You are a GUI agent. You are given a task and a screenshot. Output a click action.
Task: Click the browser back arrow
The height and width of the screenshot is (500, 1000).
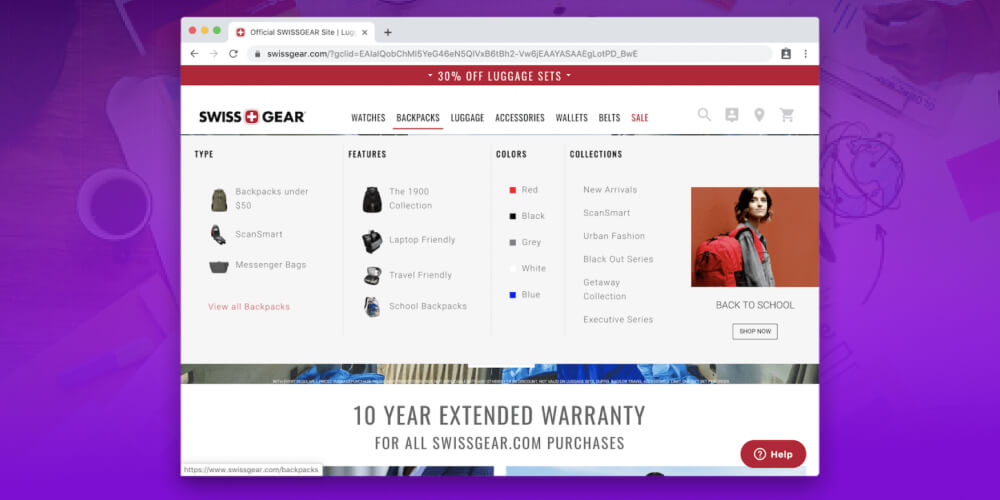point(195,54)
